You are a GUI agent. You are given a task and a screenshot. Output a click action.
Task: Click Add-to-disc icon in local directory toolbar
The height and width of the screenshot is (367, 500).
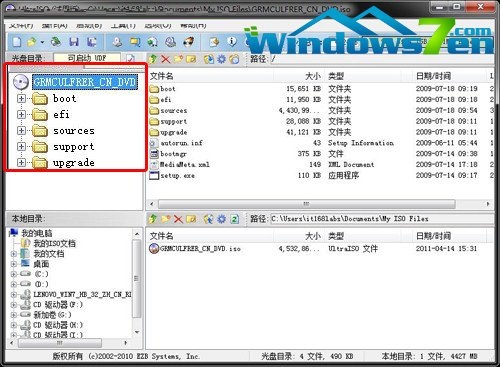click(209, 219)
